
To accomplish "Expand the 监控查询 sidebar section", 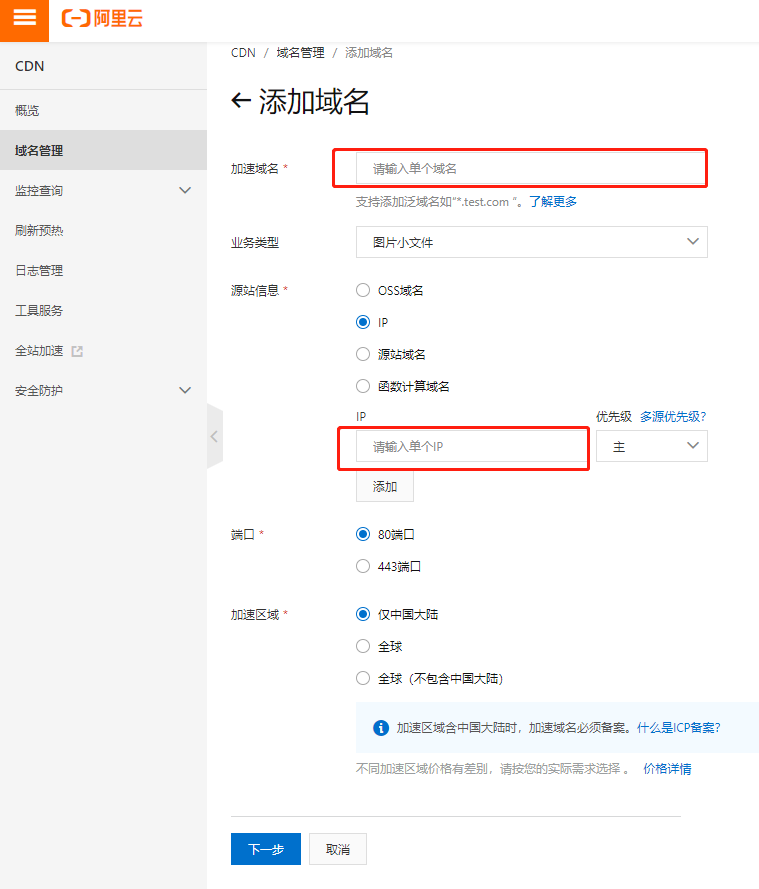I will click(x=184, y=190).
